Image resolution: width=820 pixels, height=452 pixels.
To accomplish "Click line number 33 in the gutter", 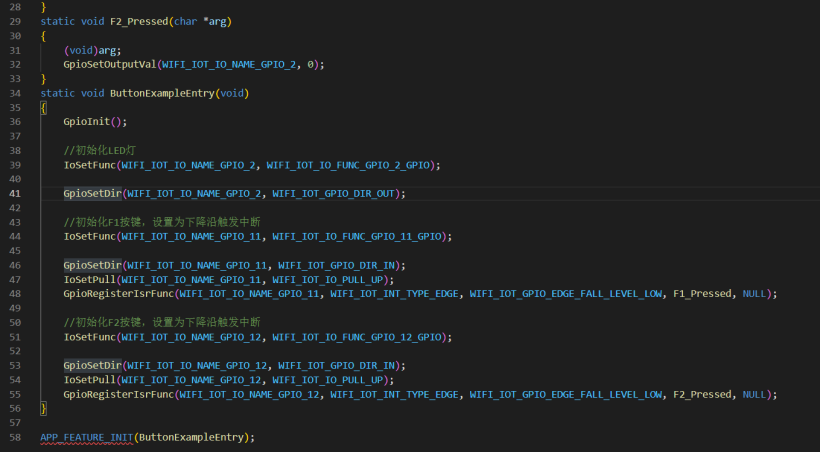I will click(x=15, y=78).
